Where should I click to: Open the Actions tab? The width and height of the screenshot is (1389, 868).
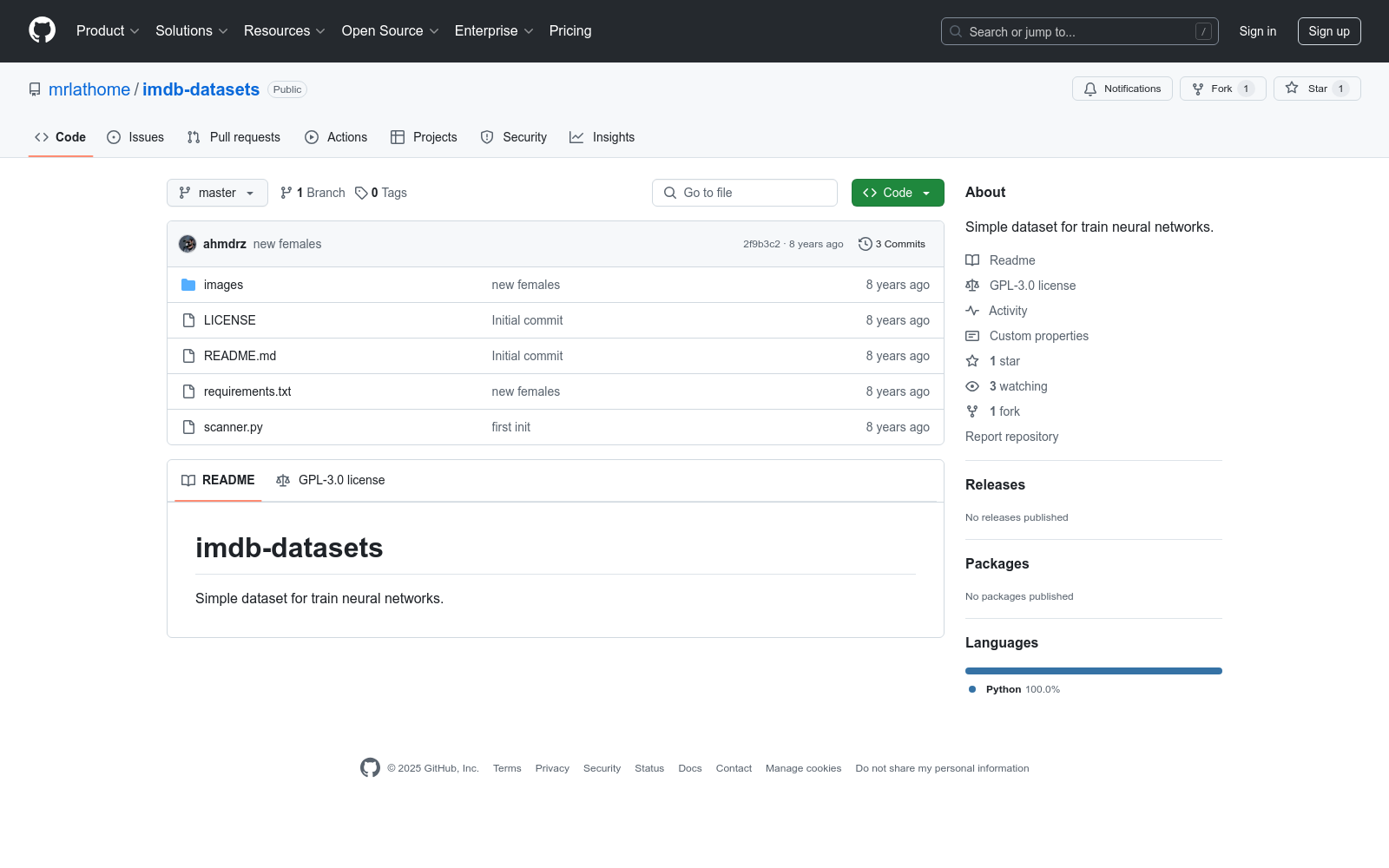coord(336,137)
